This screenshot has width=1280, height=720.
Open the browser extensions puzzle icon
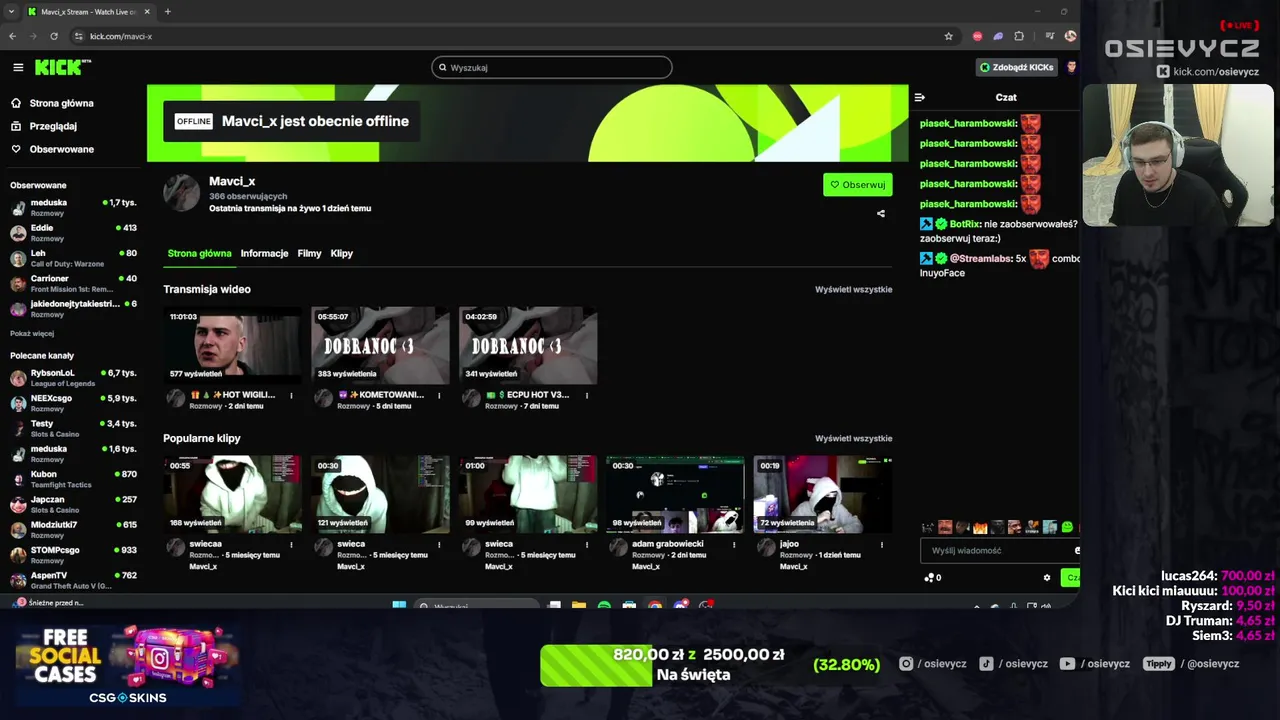[1019, 36]
